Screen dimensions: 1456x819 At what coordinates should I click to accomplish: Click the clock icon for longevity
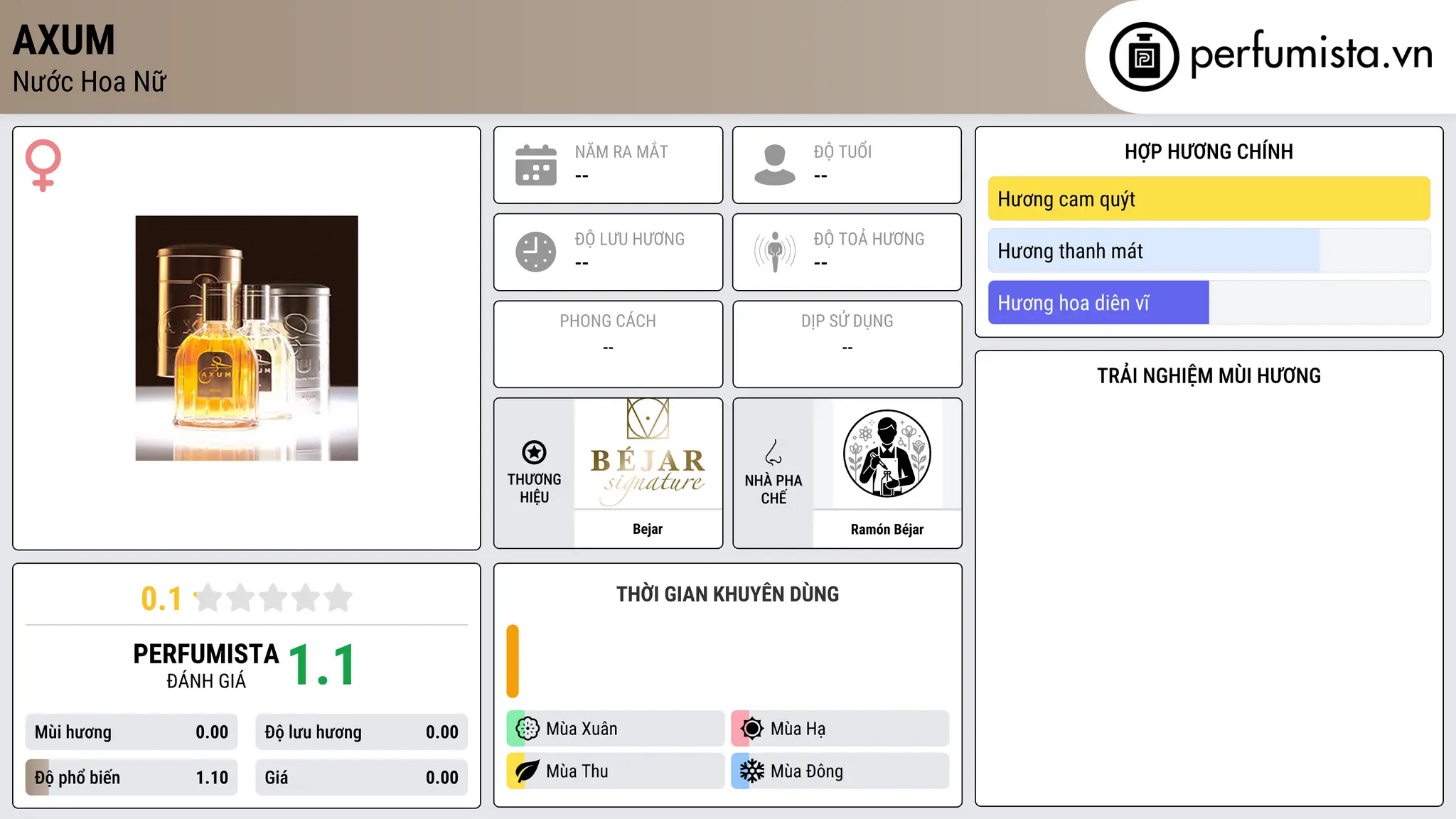tap(536, 252)
